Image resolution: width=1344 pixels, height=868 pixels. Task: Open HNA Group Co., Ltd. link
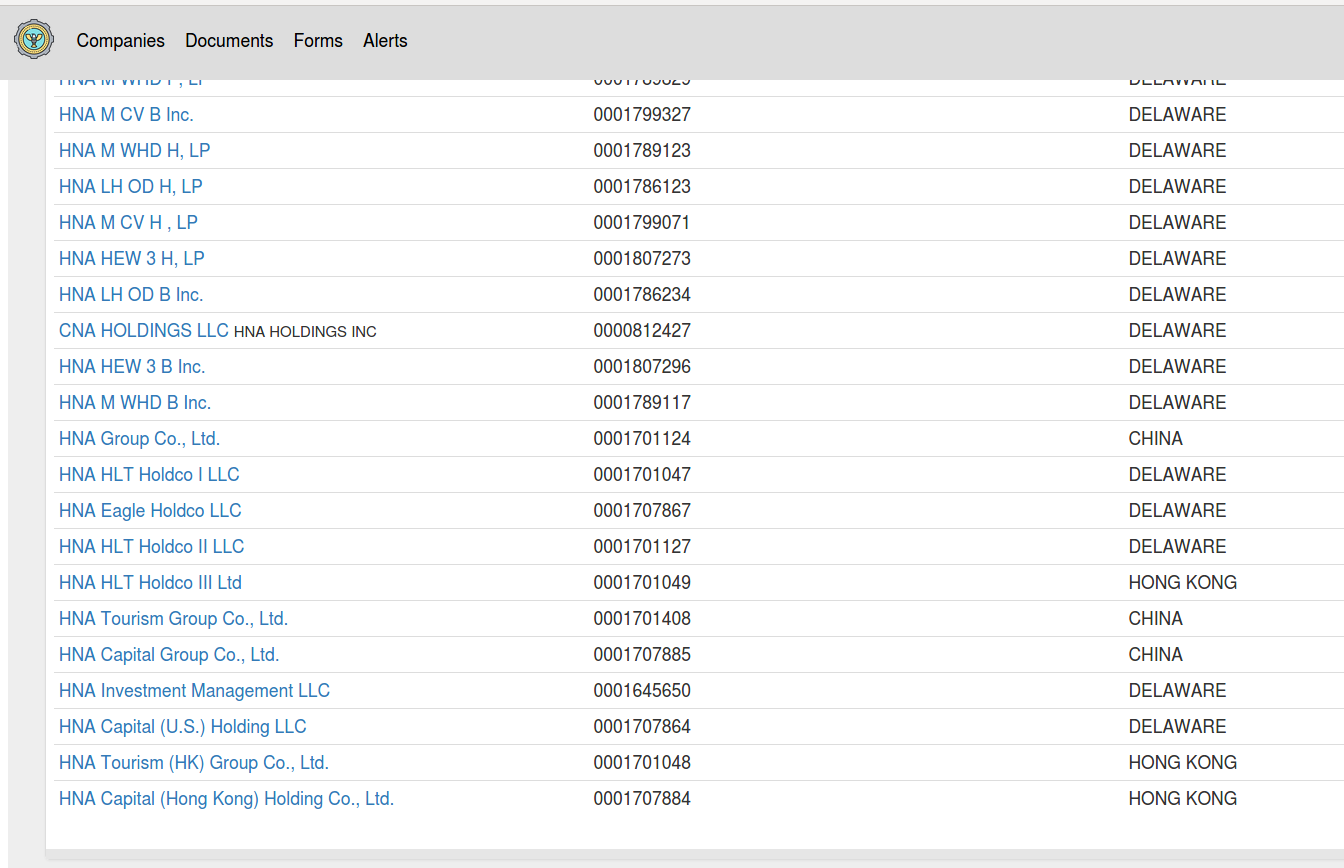(139, 439)
